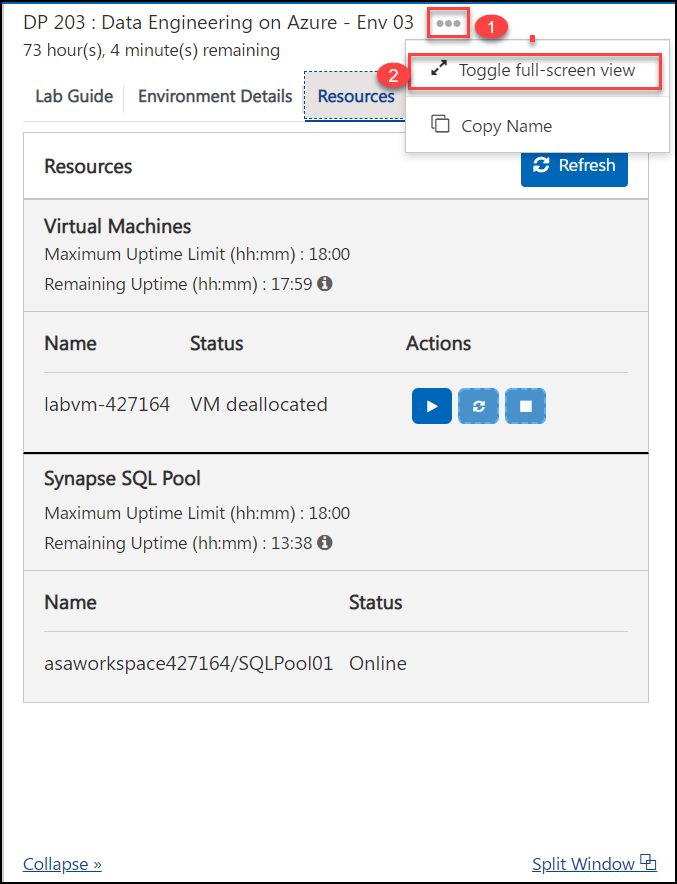Viewport: 677px width, 884px height.
Task: Click Virtual Machines remaining uptime info icon
Action: pos(325,284)
